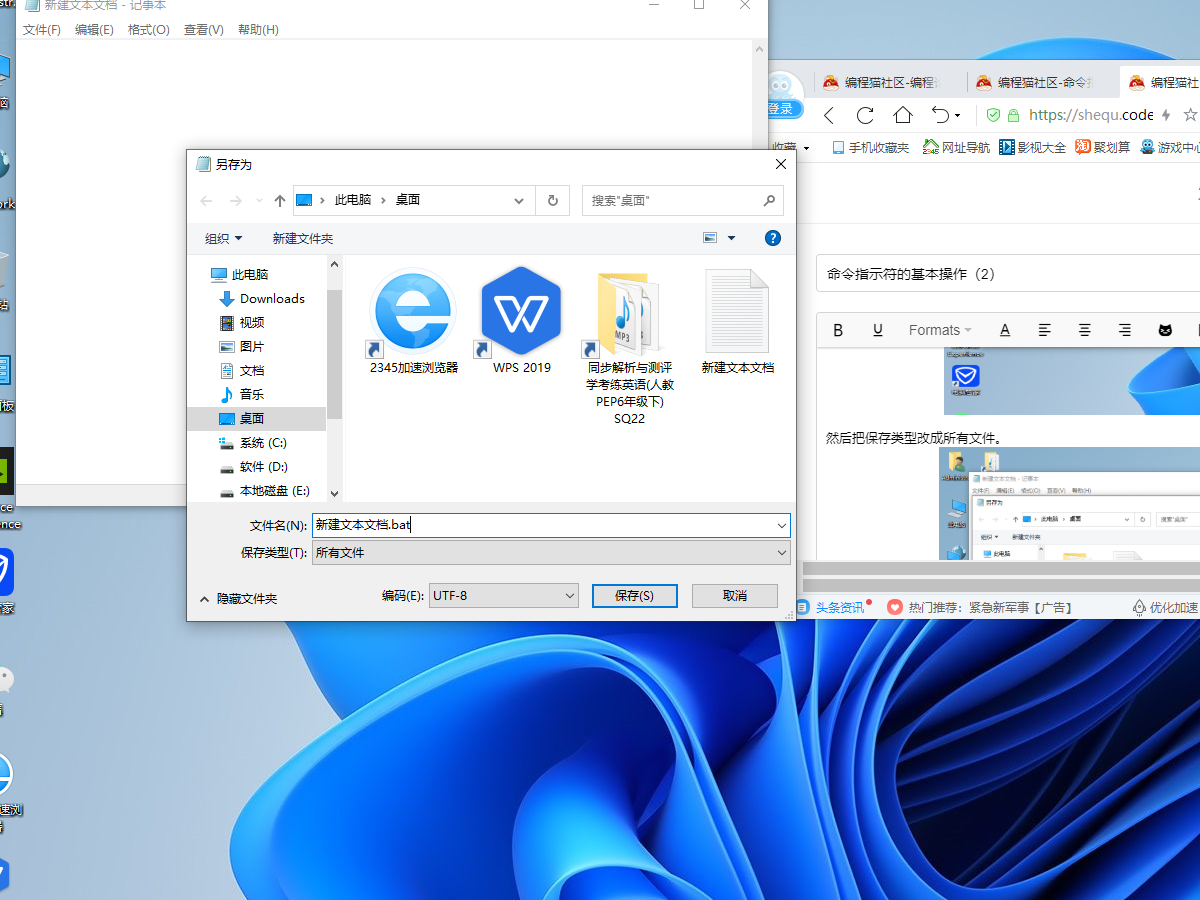1200x900 pixels.
Task: Select 音乐 in the navigation tree
Action: 242,394
